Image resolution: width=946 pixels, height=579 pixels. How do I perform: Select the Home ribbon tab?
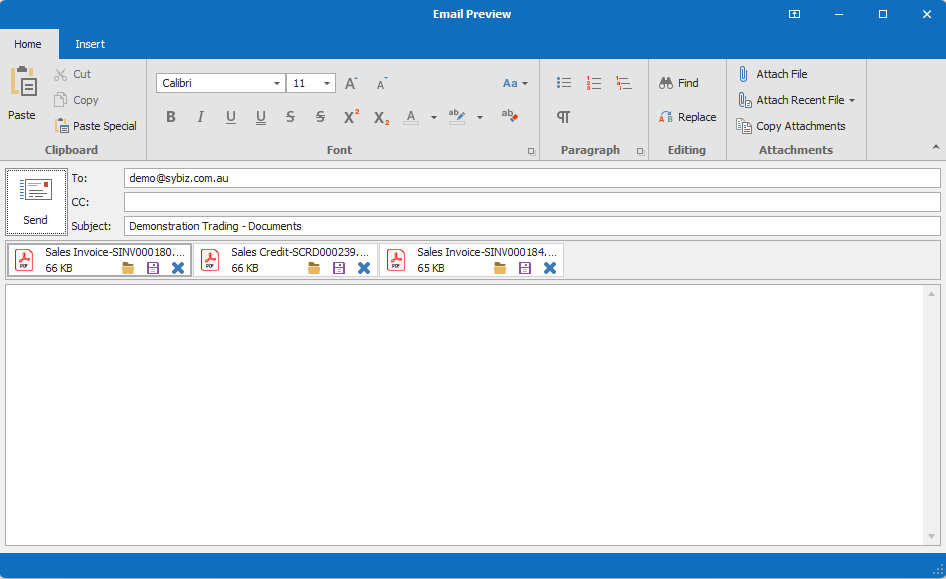point(28,44)
